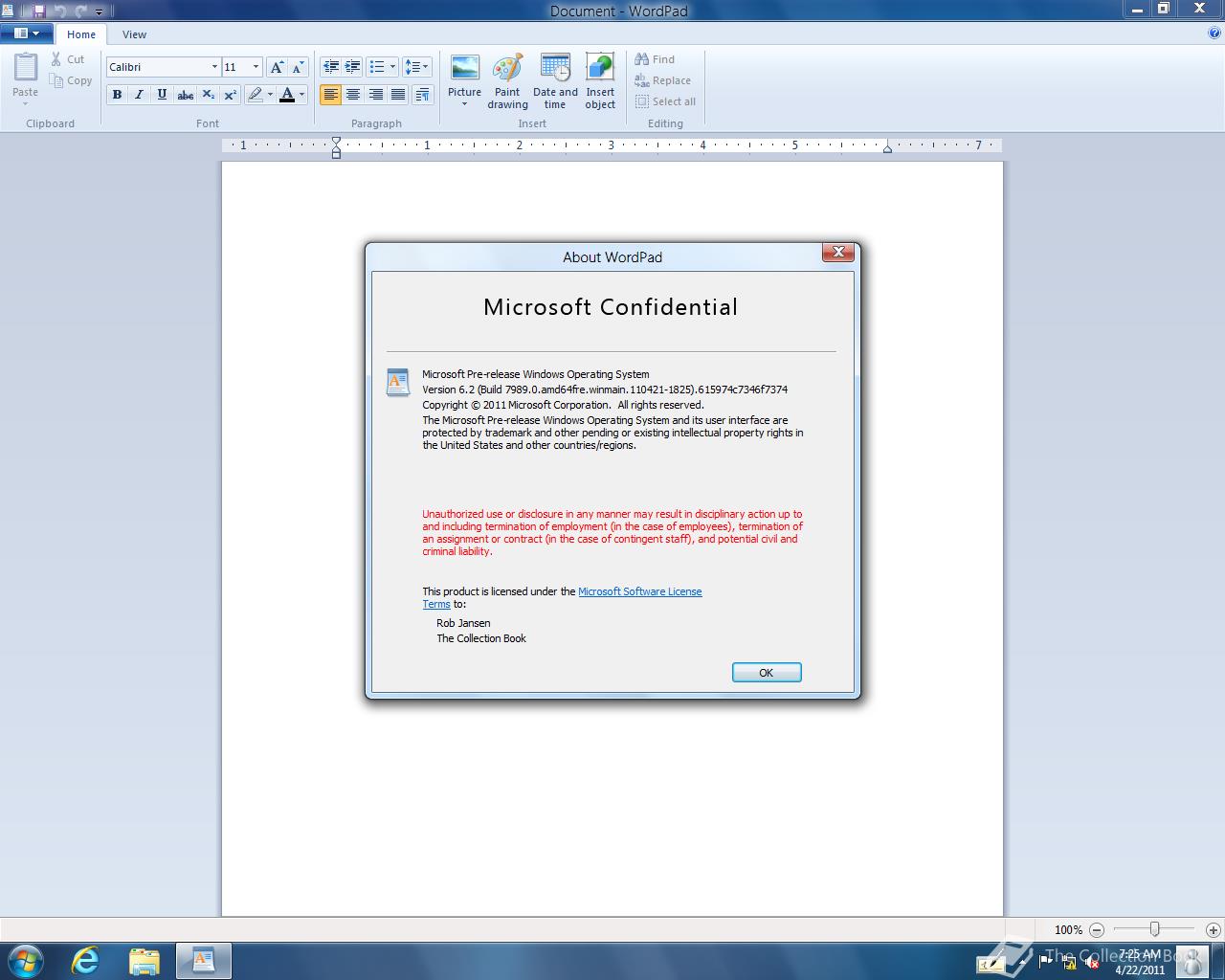1225x980 pixels.
Task: Open highlight color dropdown arrow
Action: 270,94
